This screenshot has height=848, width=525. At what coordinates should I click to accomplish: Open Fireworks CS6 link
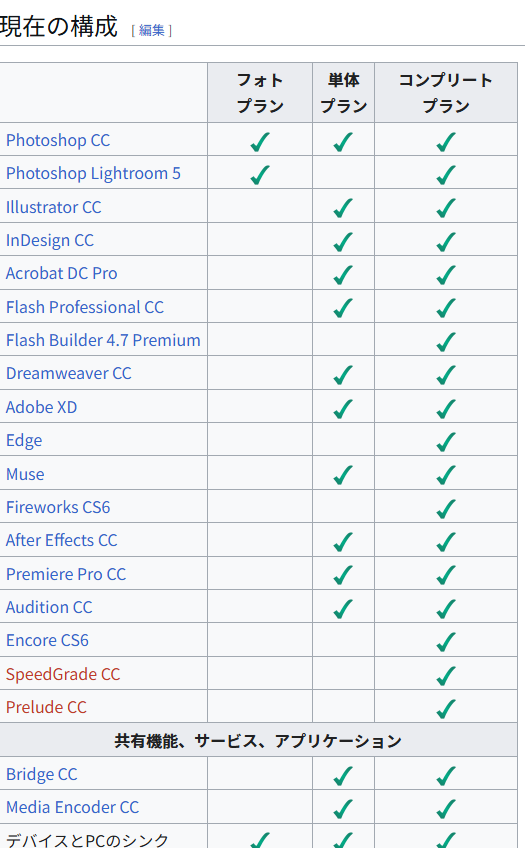[x=58, y=507]
